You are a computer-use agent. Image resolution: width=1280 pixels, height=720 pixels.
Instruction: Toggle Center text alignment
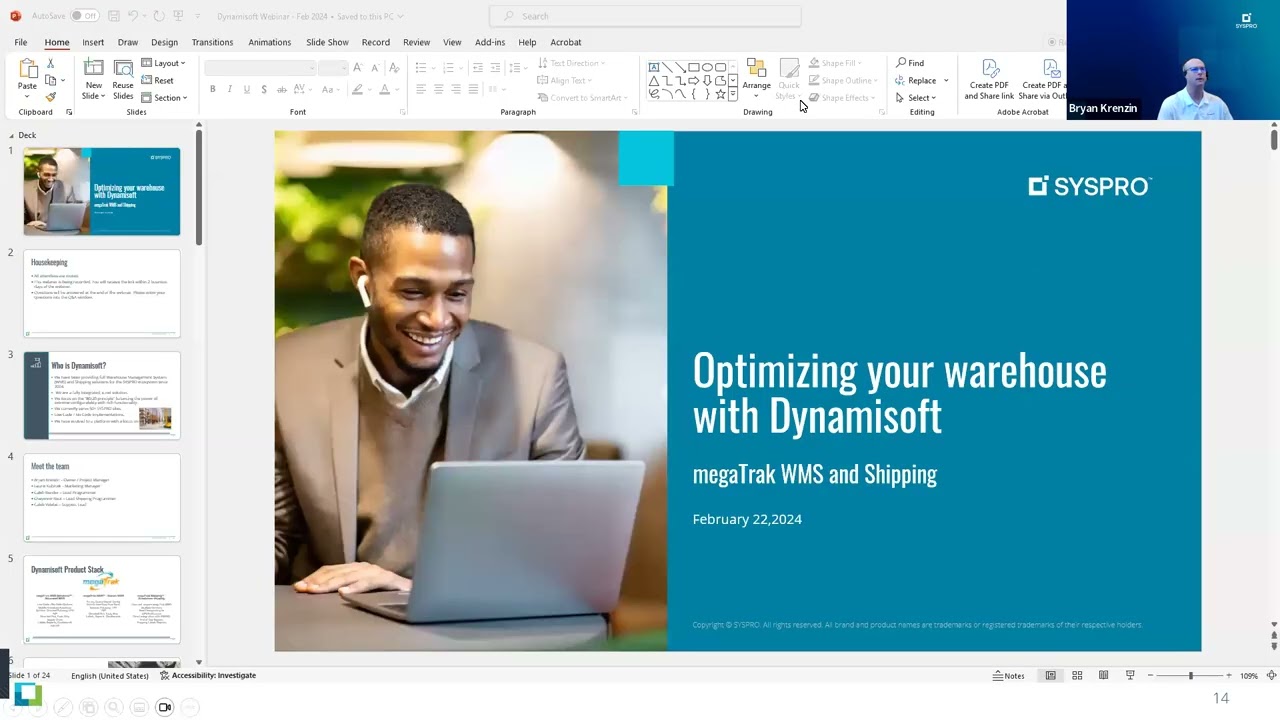point(438,89)
